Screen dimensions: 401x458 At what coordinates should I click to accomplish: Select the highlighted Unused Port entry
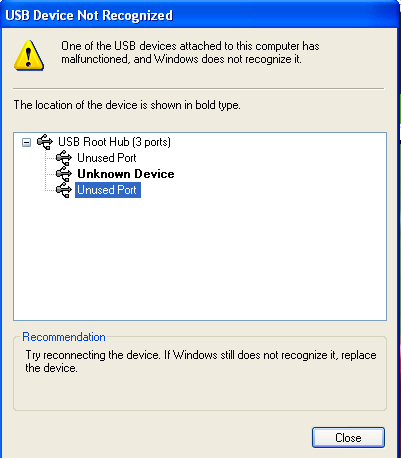(x=108, y=190)
